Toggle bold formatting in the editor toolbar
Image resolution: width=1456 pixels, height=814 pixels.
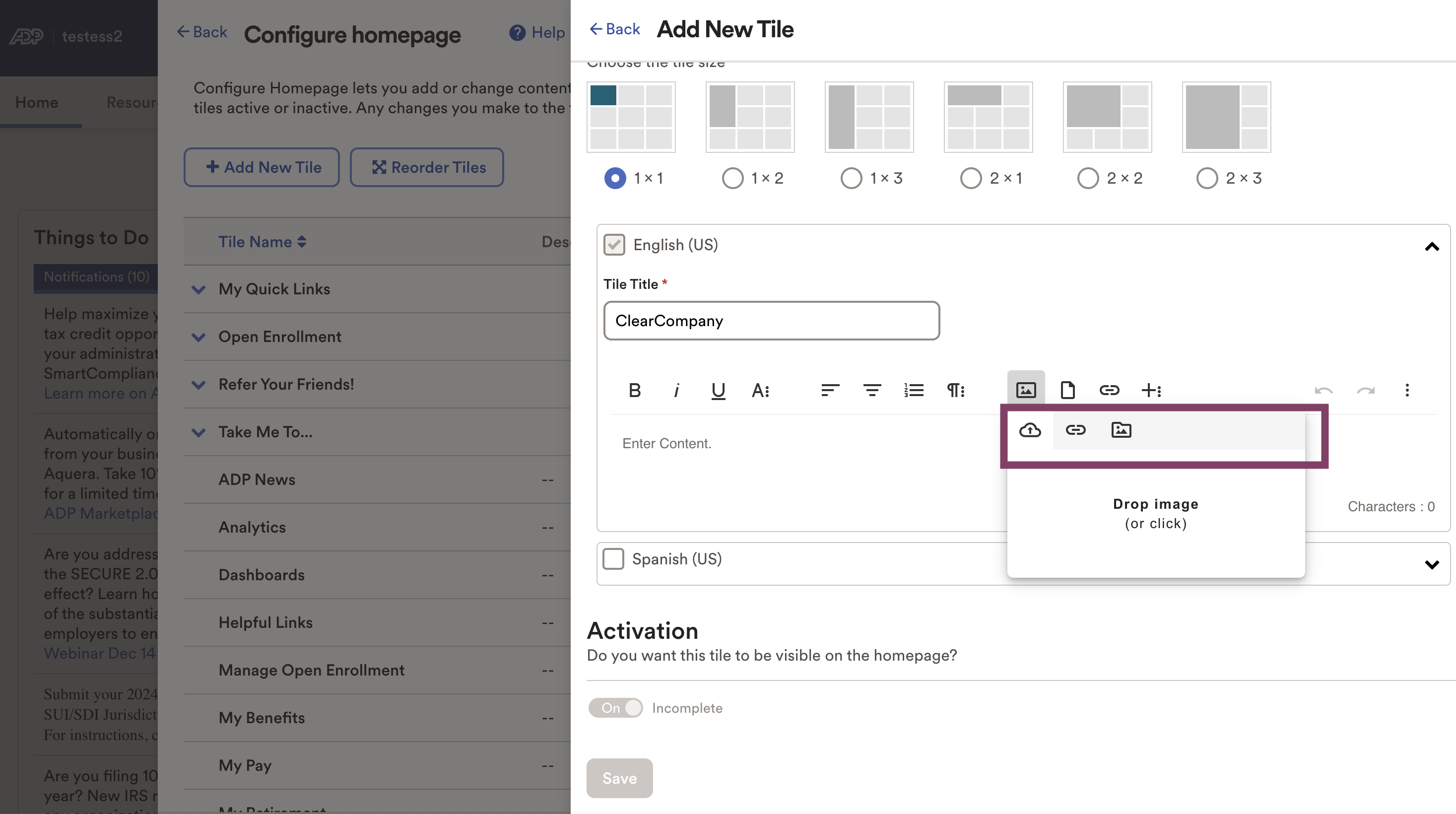[635, 390]
